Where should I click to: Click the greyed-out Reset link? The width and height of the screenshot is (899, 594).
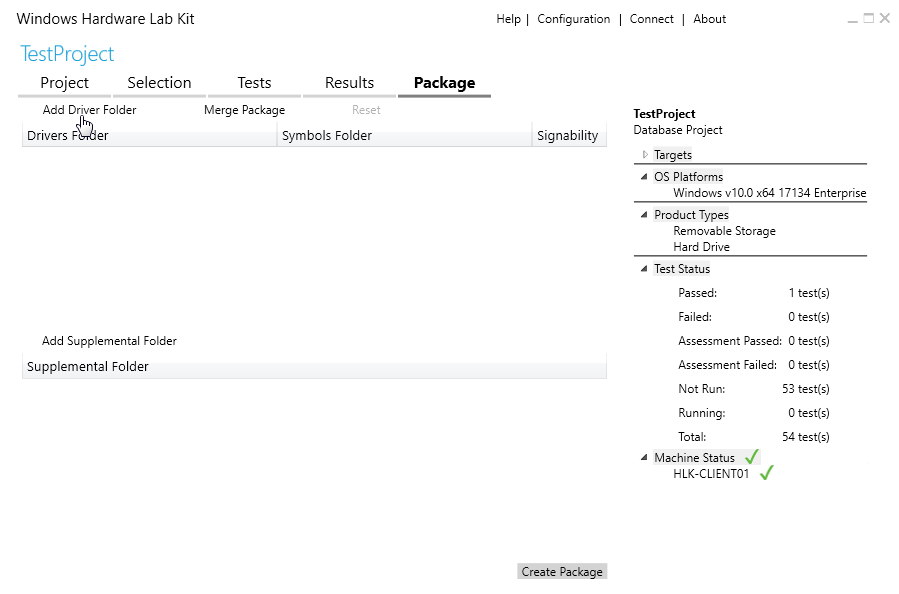[x=366, y=110]
